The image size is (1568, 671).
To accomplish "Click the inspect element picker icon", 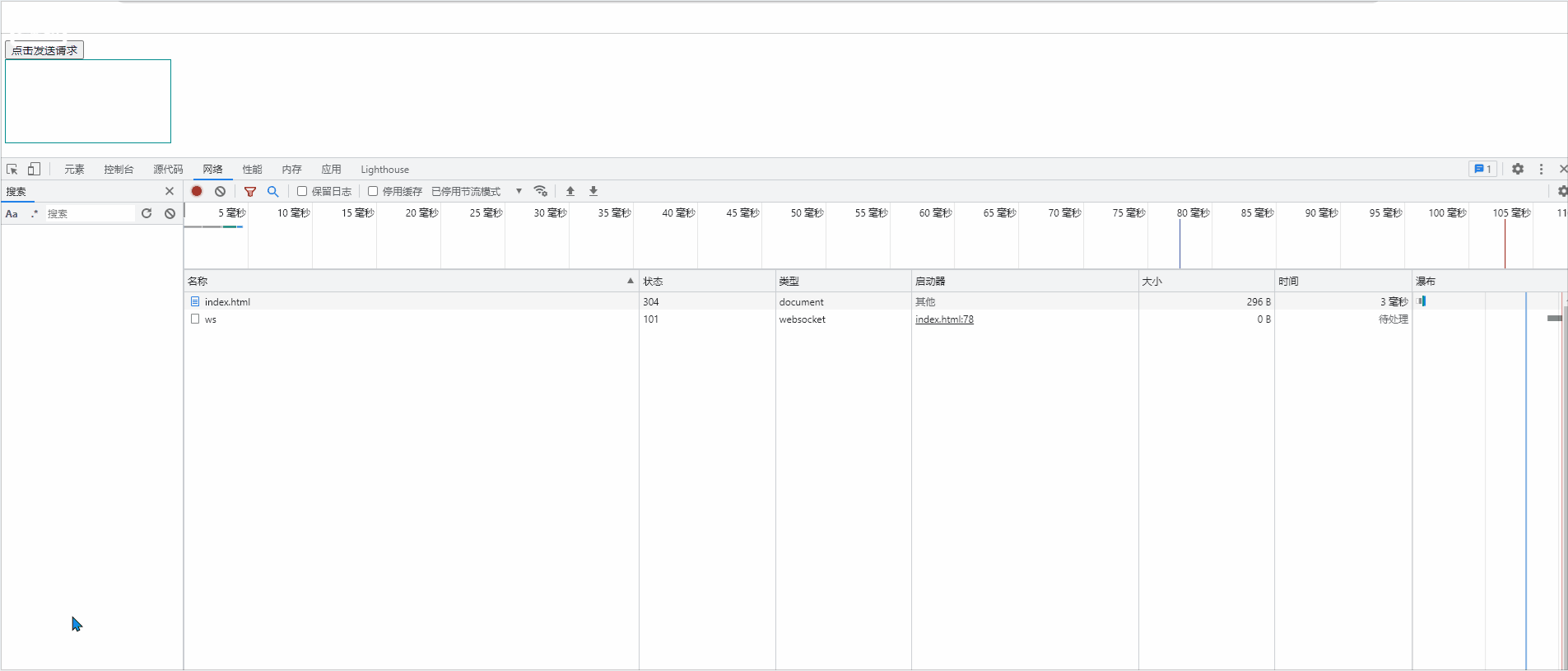I will pos(12,170).
